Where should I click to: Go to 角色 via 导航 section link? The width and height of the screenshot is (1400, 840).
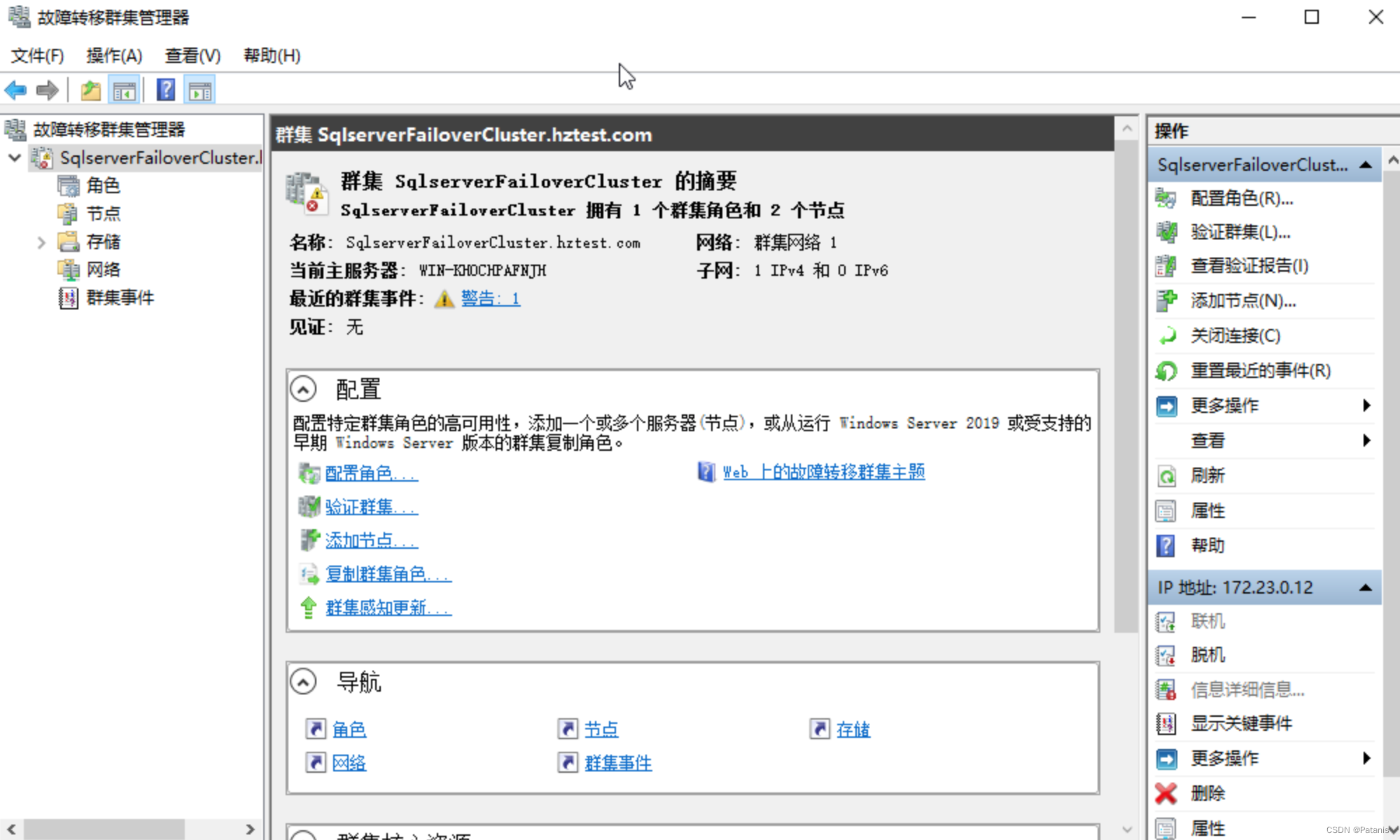pyautogui.click(x=349, y=729)
